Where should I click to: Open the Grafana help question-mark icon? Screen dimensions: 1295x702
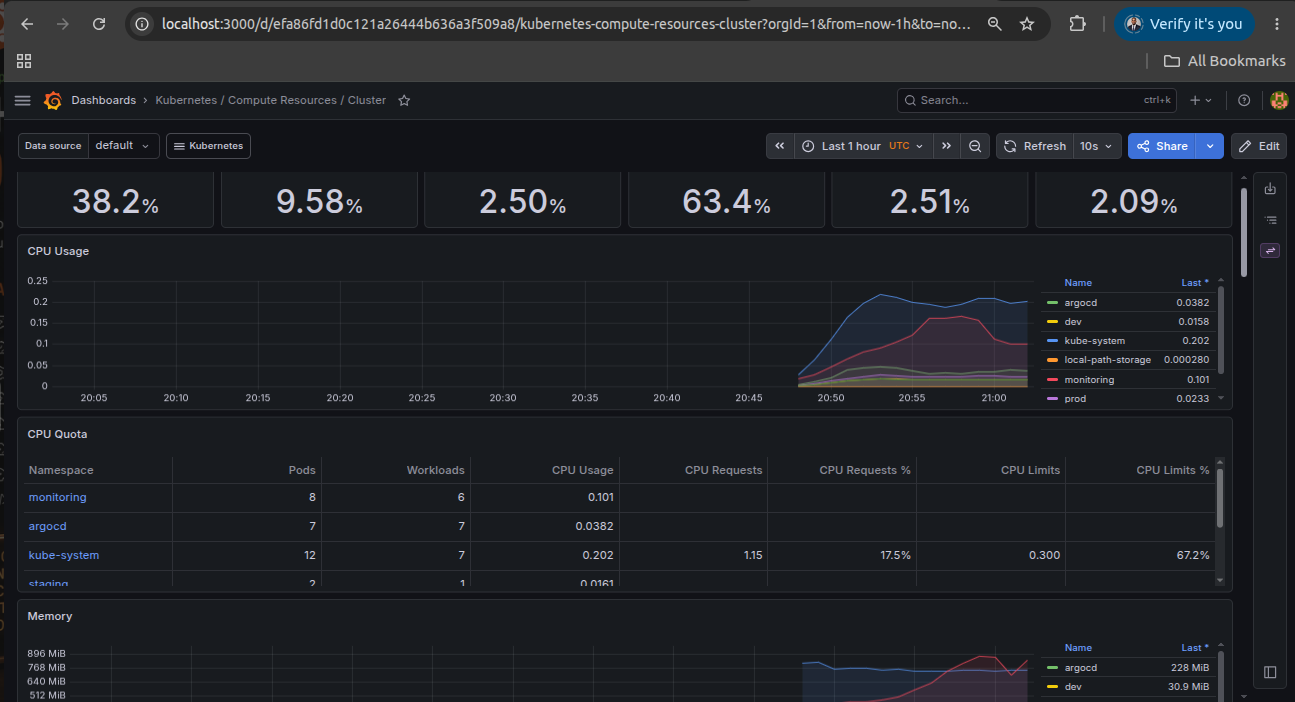[1244, 100]
